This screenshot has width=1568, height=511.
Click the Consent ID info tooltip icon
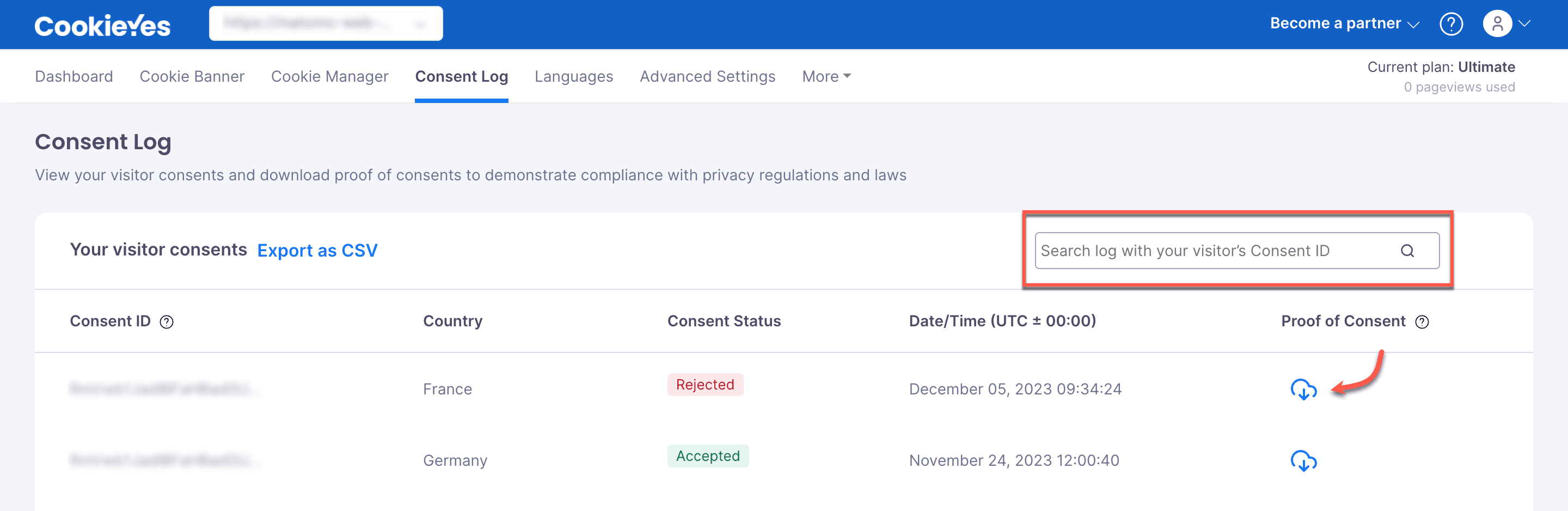(x=166, y=322)
